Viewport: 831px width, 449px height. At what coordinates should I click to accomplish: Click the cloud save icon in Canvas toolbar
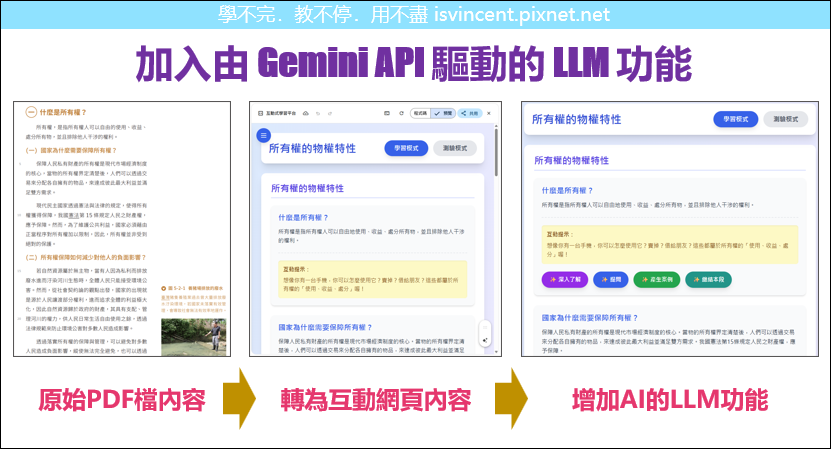[306, 113]
